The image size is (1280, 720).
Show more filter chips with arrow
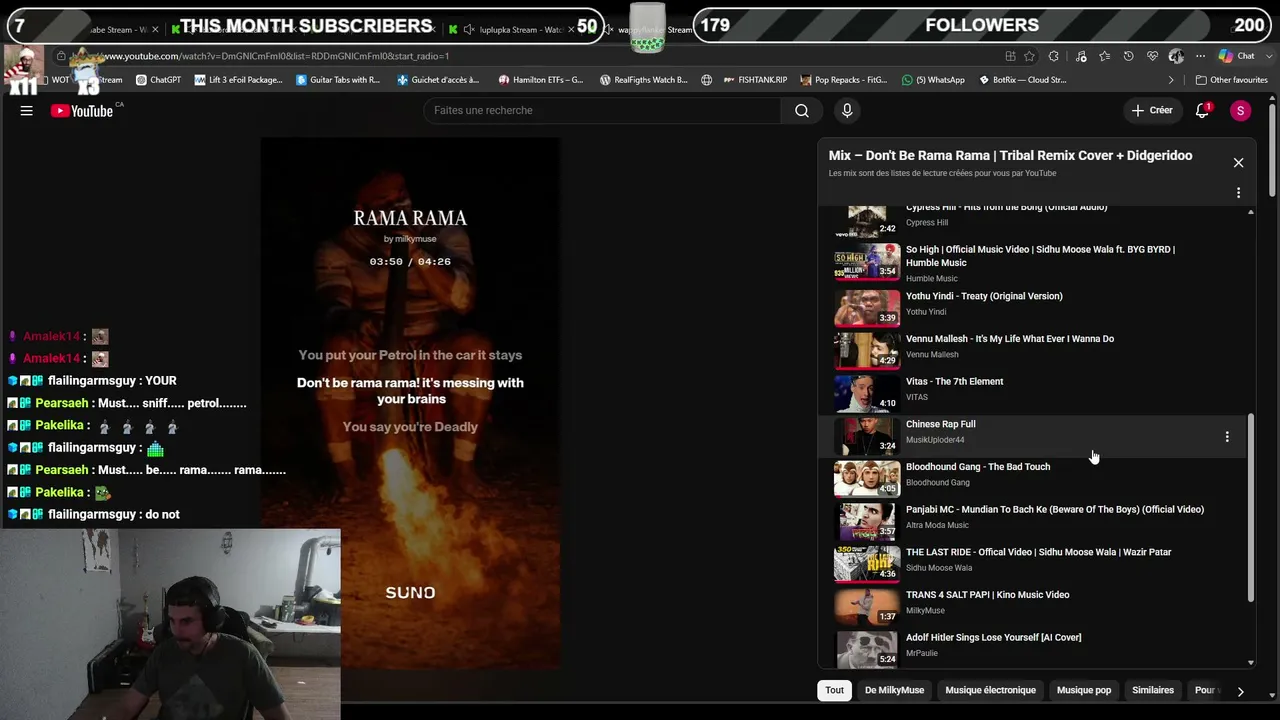point(1240,691)
